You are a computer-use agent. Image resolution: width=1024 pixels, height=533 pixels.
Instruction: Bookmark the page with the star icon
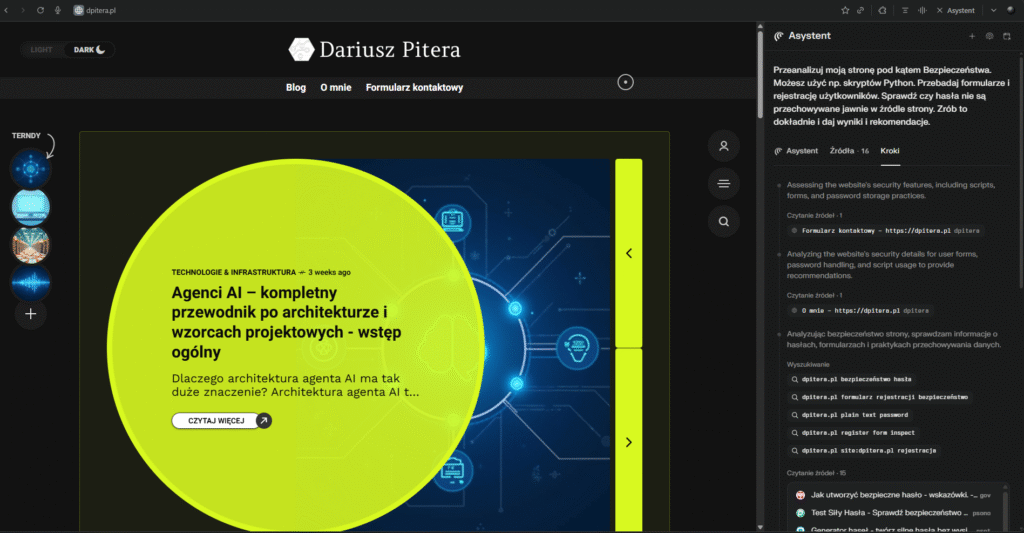click(x=845, y=10)
